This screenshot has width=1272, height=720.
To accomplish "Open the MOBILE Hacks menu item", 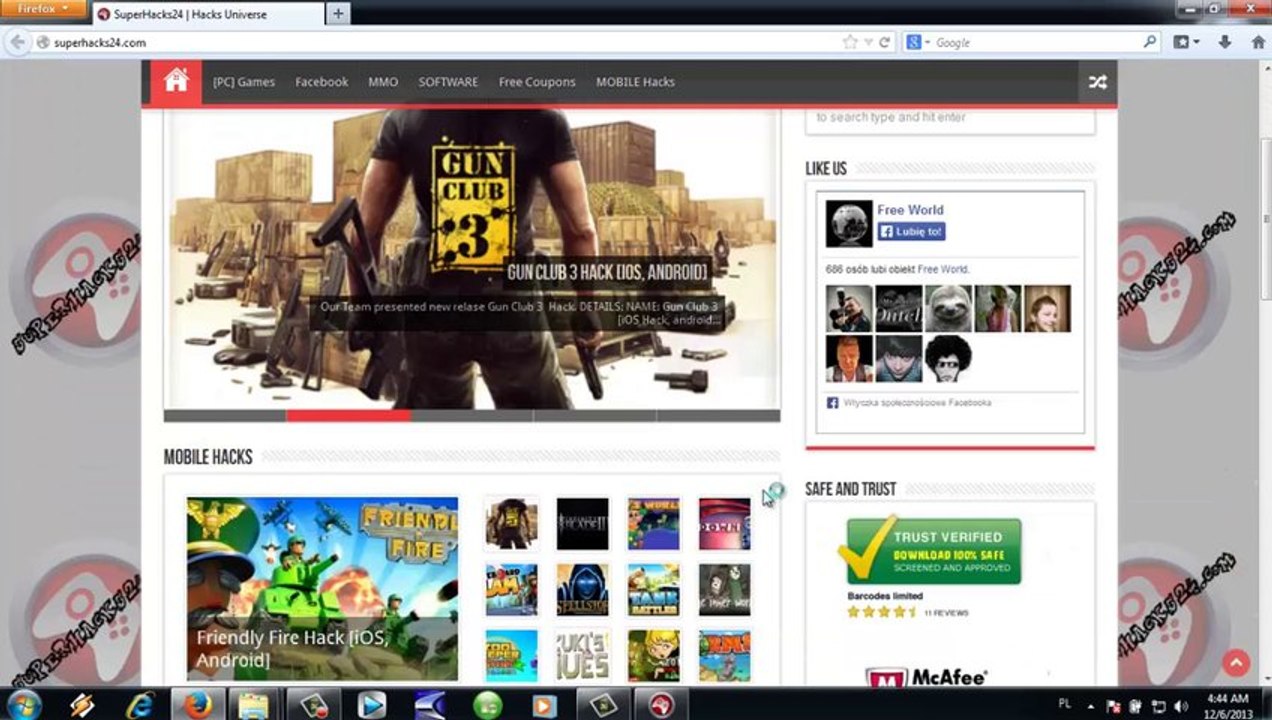I will pos(635,82).
